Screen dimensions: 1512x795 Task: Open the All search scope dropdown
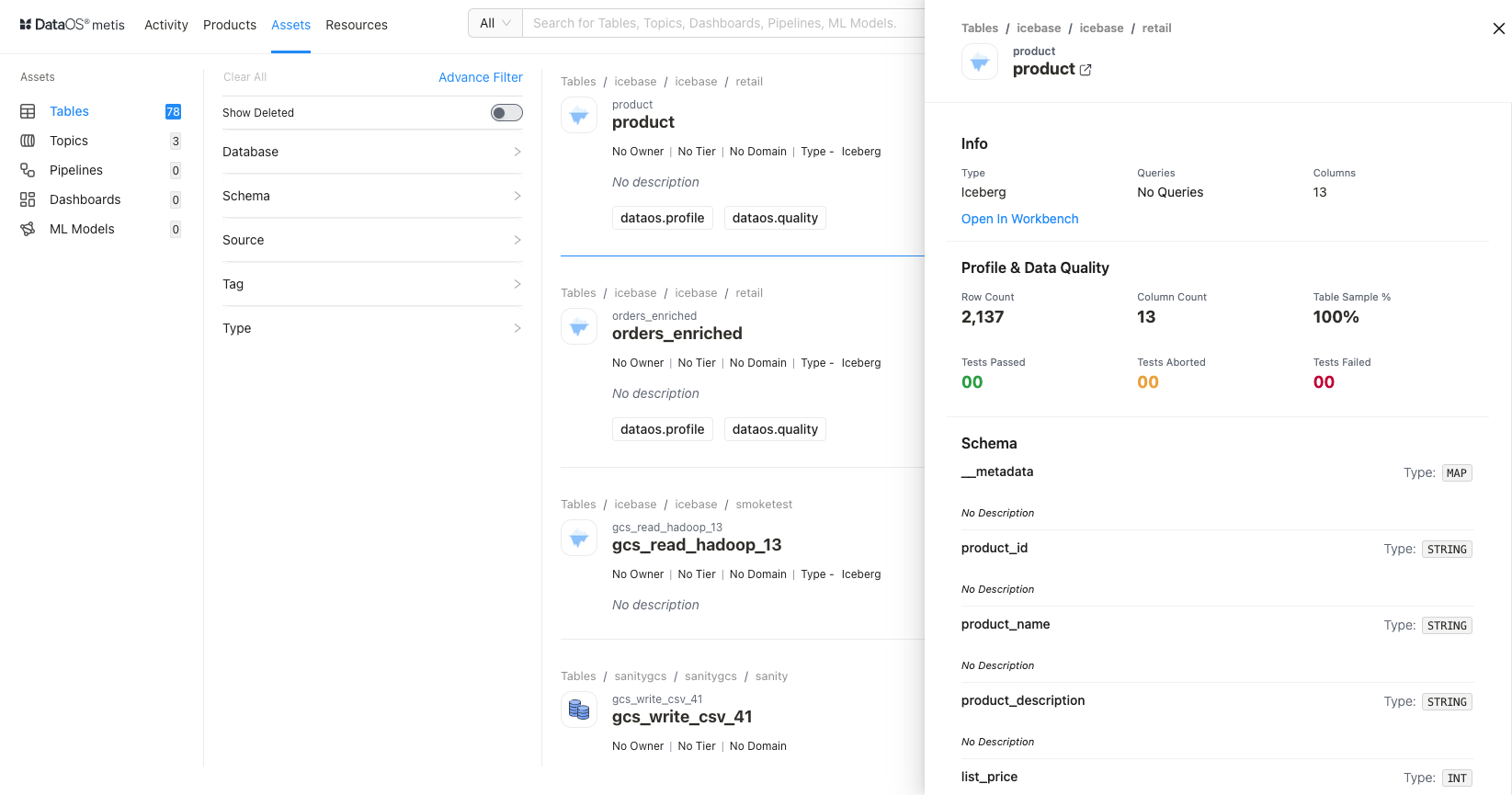coord(495,23)
